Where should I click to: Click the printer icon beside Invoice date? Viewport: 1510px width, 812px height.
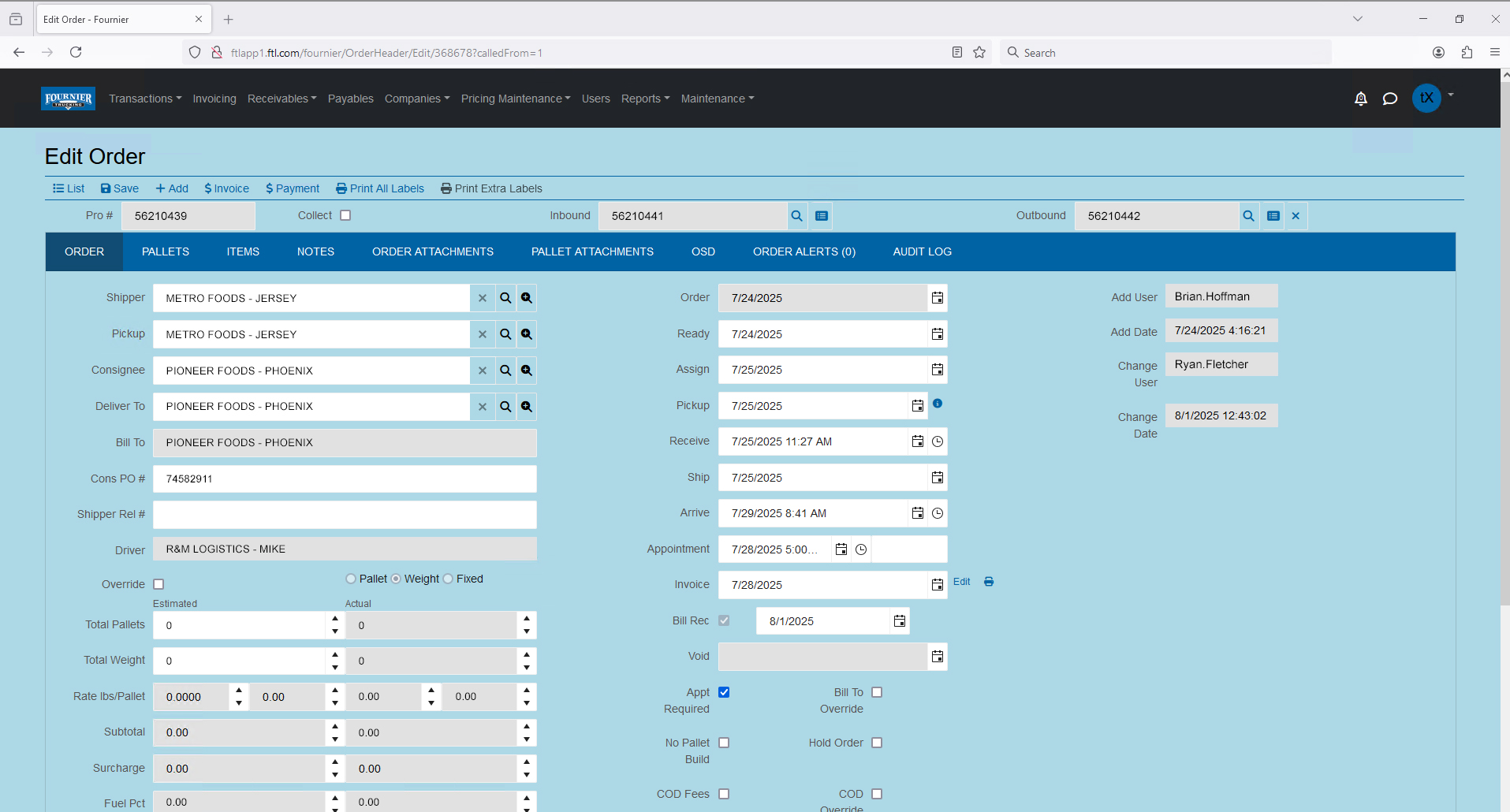988,582
